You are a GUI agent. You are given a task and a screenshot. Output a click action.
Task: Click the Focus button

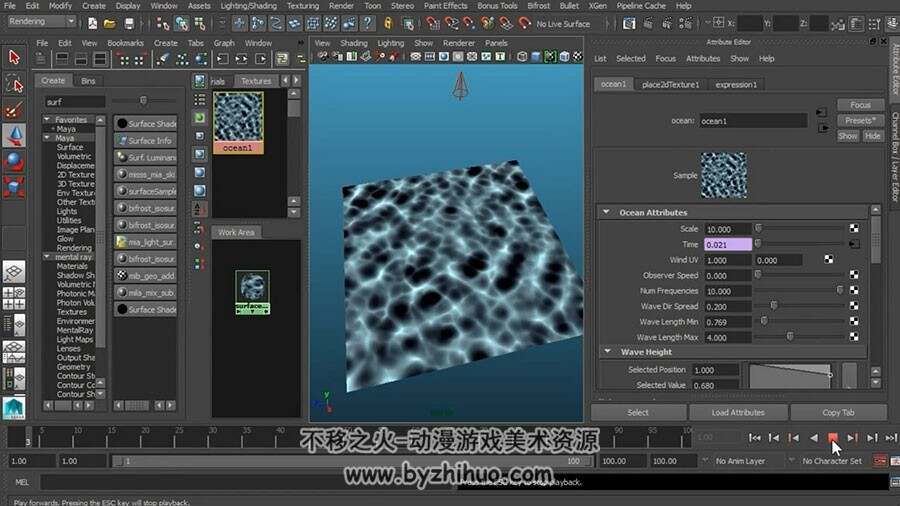coord(860,105)
